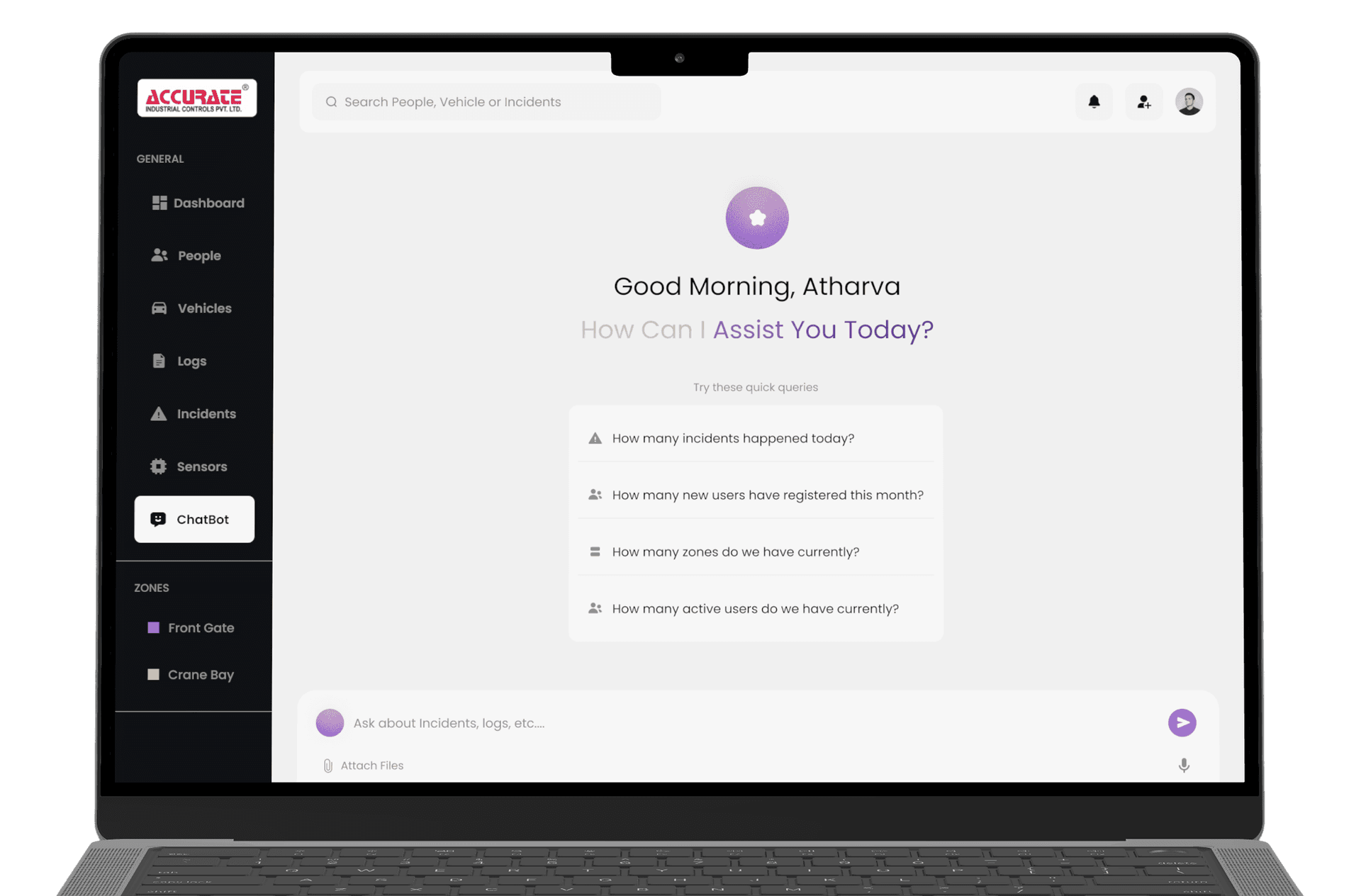
Task: Ask how many incidents happened today
Action: 756,438
